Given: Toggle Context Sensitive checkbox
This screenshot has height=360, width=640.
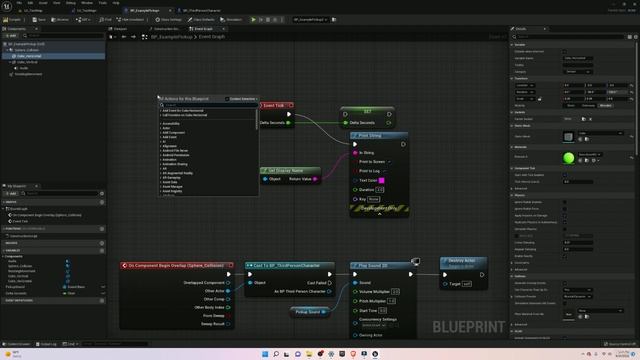Looking at the screenshot, I should [x=227, y=99].
